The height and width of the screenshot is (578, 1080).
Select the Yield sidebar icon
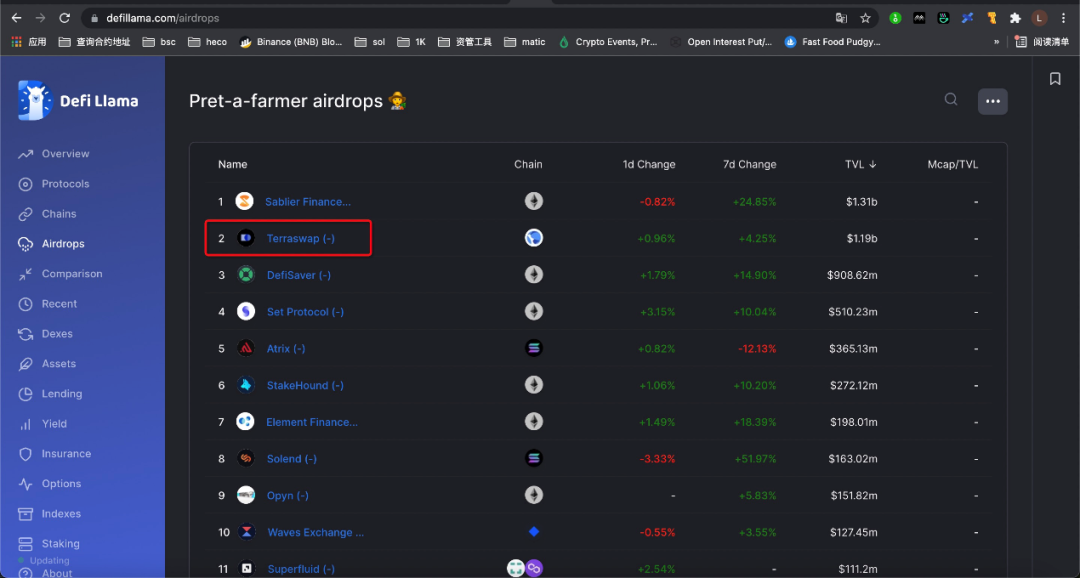26,424
